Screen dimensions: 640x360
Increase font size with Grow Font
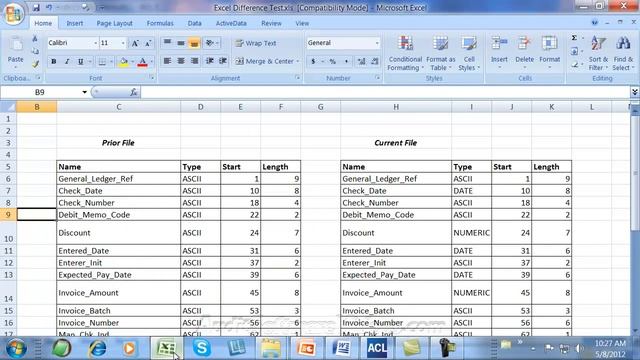coord(135,43)
